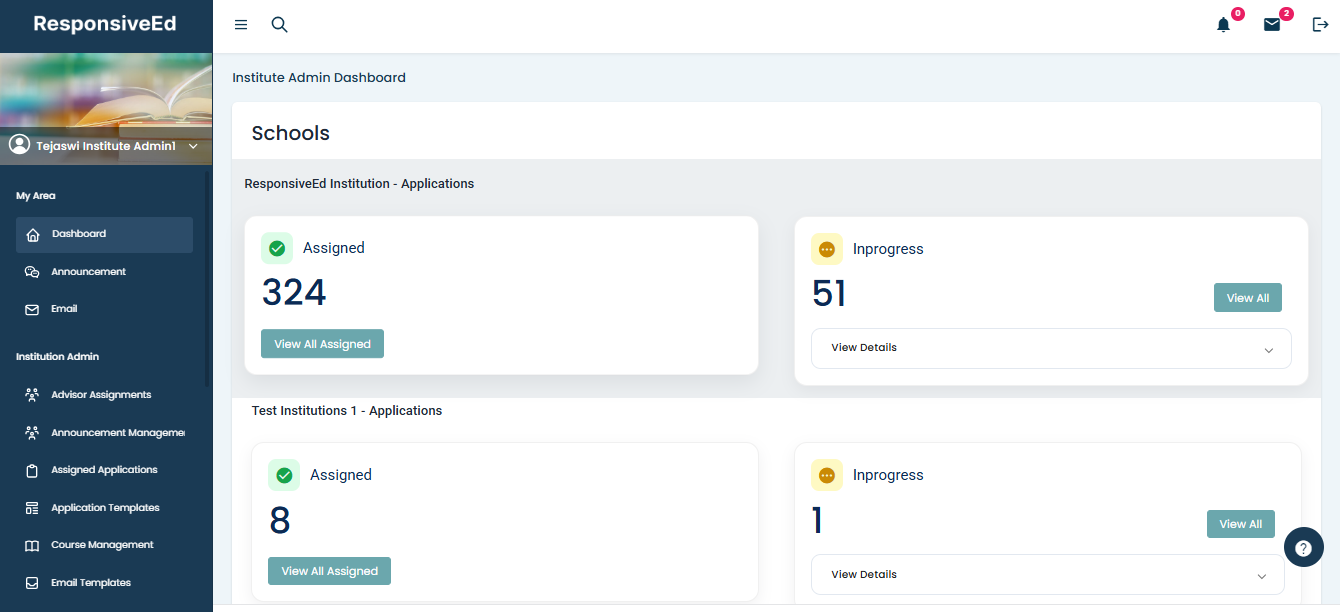Click the user avatar icon in sidebar
1340x612 pixels.
19,145
